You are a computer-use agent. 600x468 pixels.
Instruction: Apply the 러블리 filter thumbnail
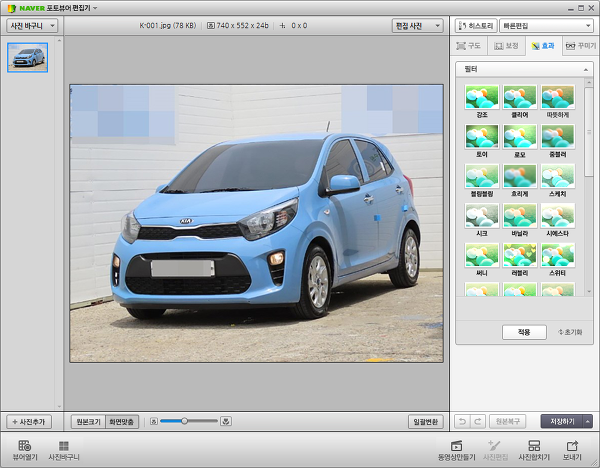pyautogui.click(x=520, y=255)
